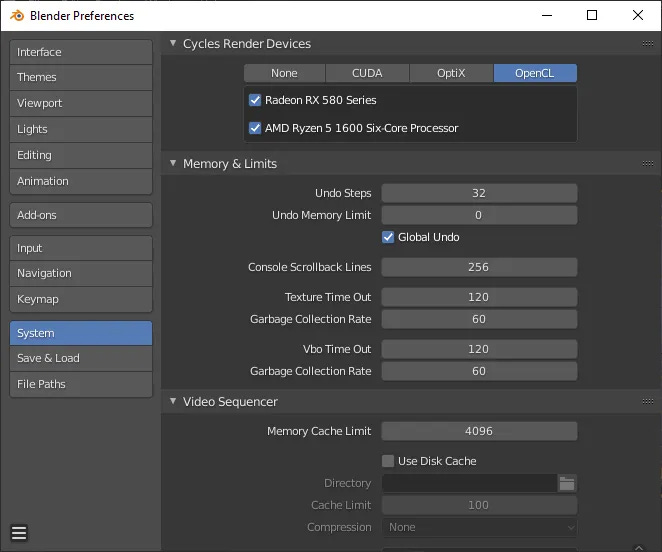Open the Interface preferences tab
Screen dimensions: 662x552
81,52
